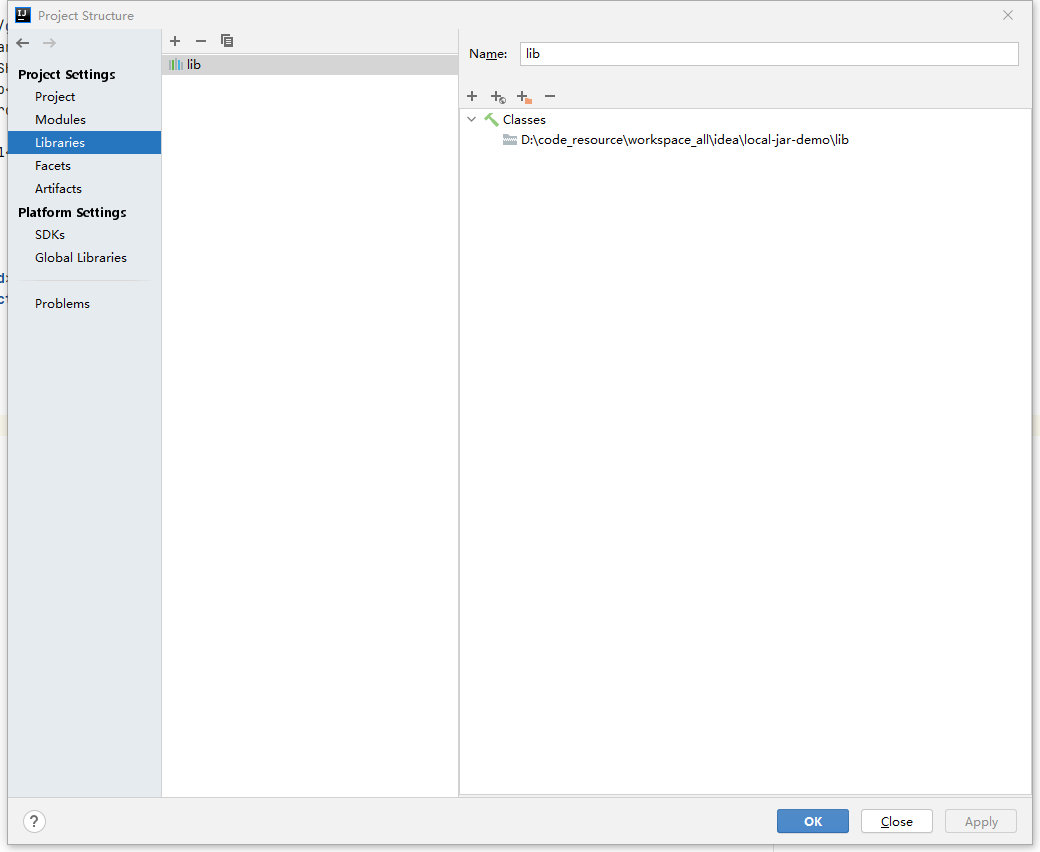Copy the selected library

point(227,41)
